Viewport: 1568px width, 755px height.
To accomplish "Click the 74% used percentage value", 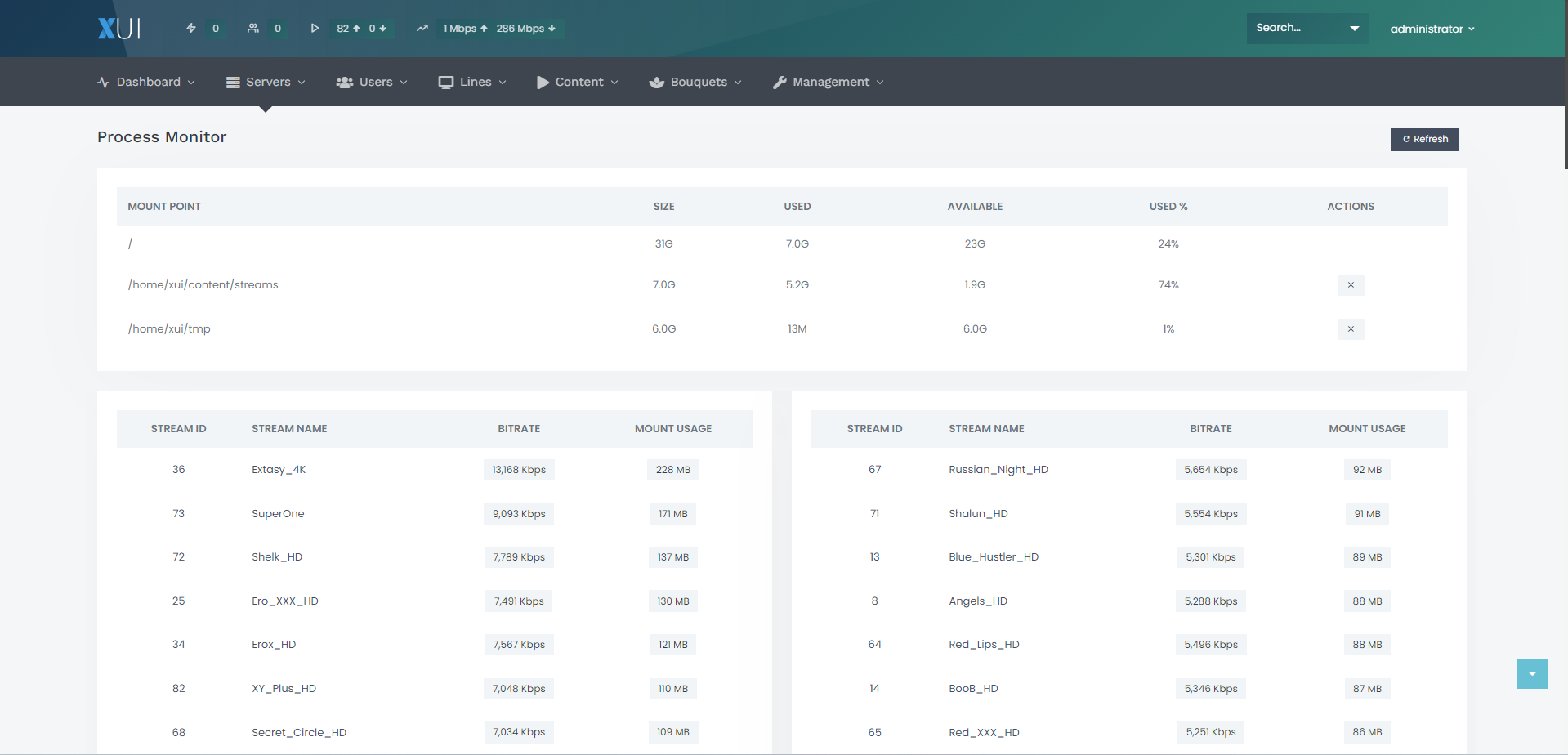I will coord(1168,285).
